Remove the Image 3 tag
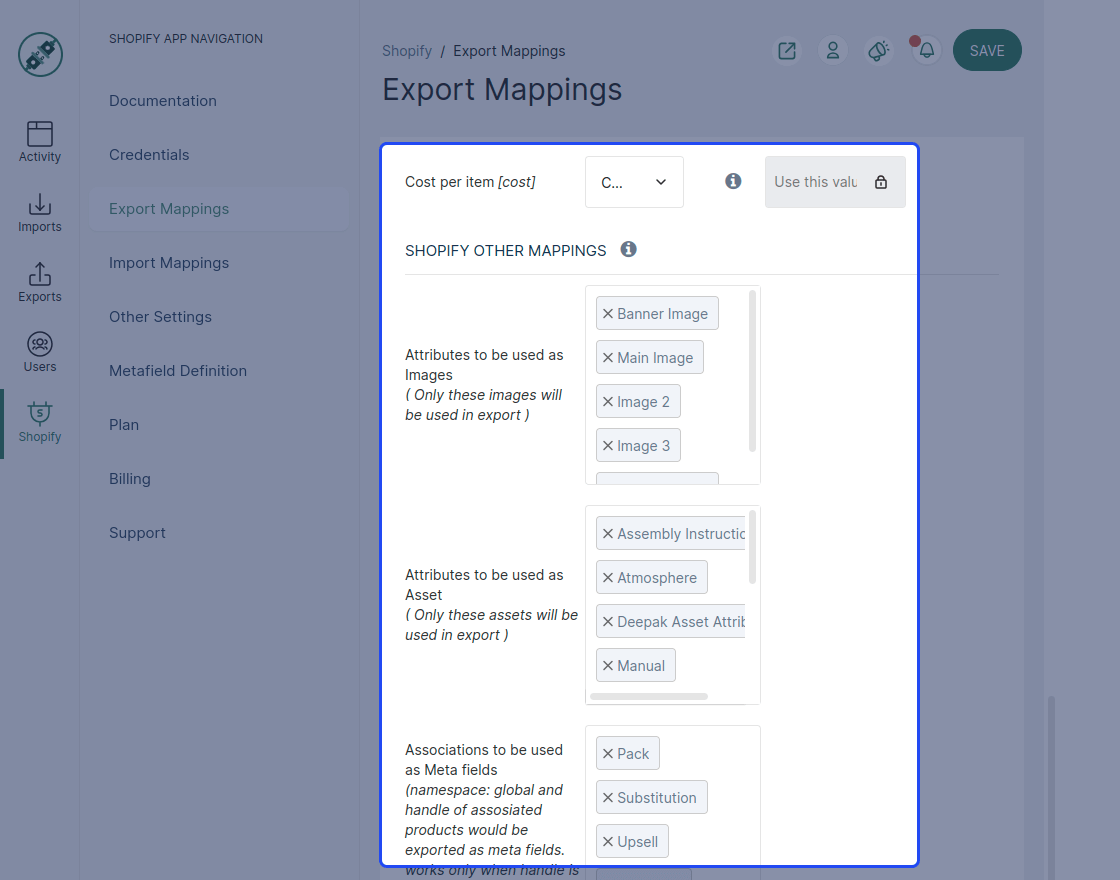 pos(608,446)
